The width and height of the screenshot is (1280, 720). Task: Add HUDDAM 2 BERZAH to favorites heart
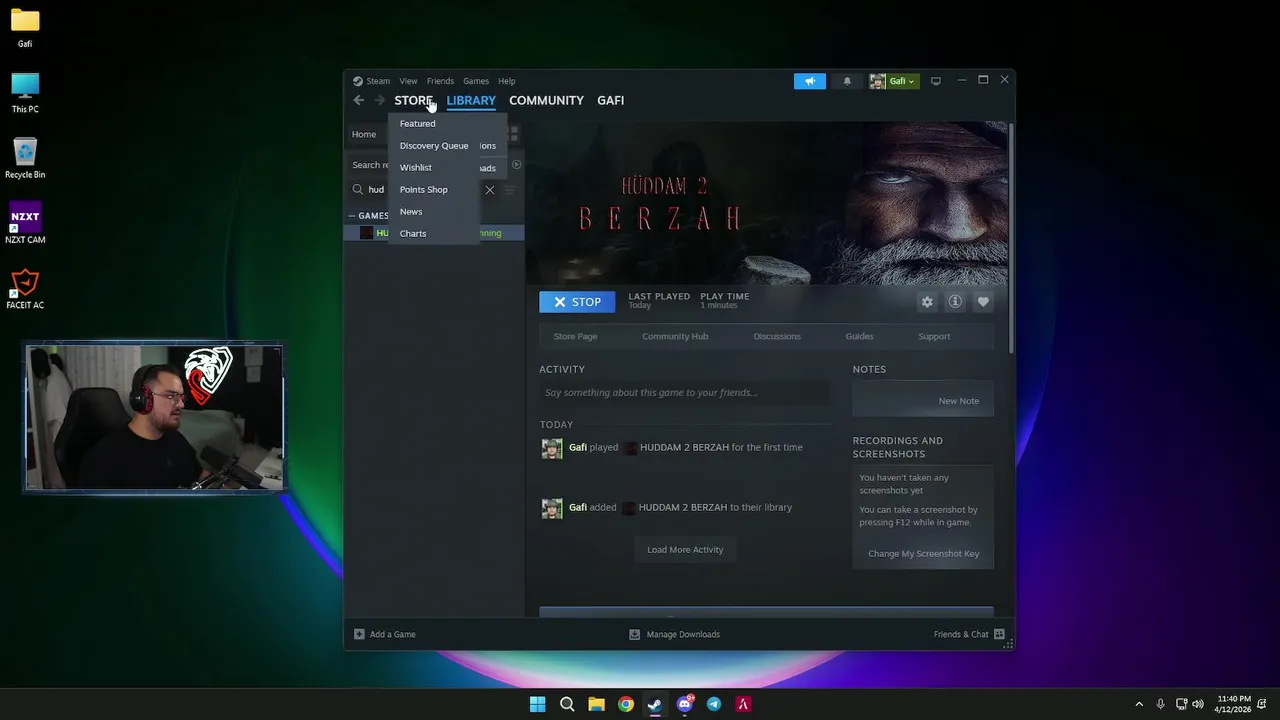click(x=983, y=302)
